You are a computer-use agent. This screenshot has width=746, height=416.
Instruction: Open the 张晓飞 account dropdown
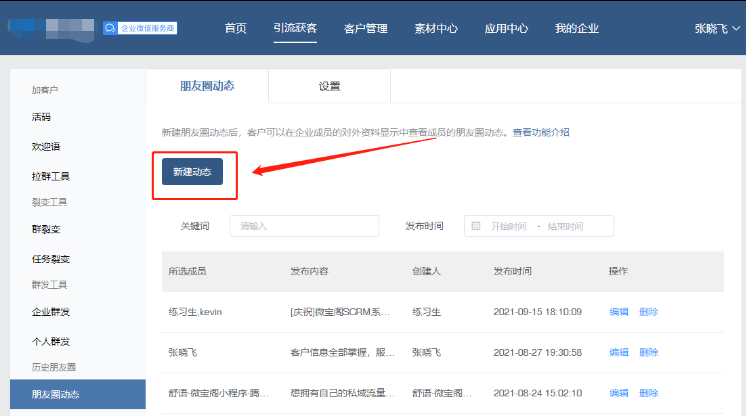click(x=718, y=28)
